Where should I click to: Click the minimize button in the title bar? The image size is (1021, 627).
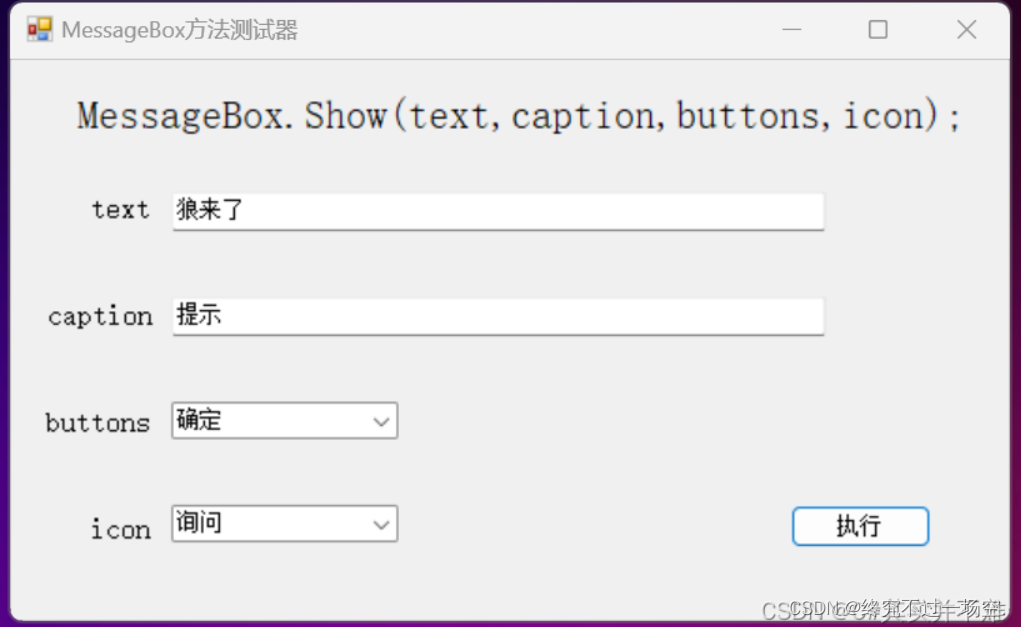(791, 29)
